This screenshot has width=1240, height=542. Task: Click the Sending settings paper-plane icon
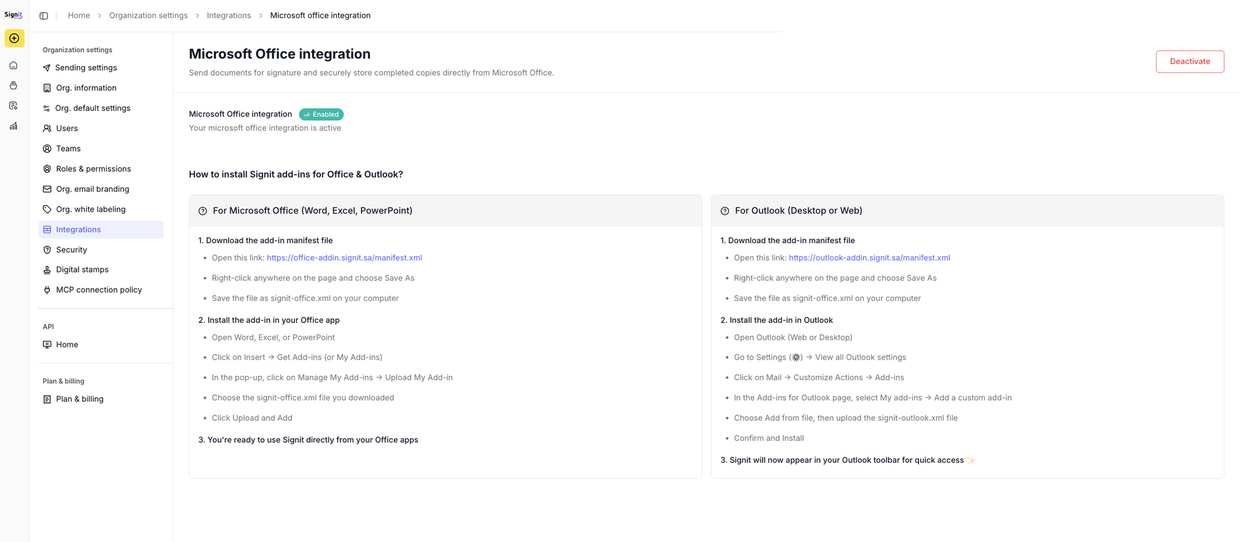pyautogui.click(x=47, y=68)
